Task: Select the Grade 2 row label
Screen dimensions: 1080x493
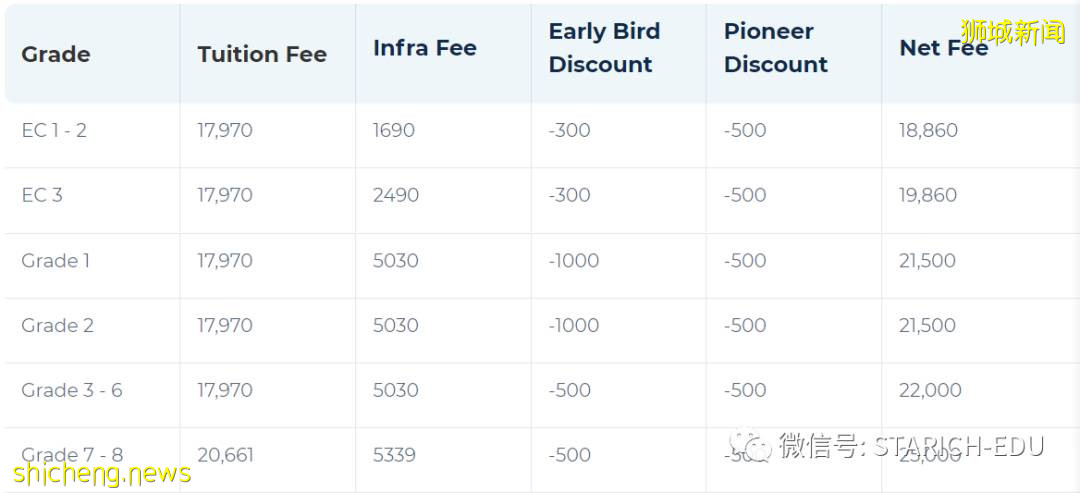Action: [x=57, y=325]
